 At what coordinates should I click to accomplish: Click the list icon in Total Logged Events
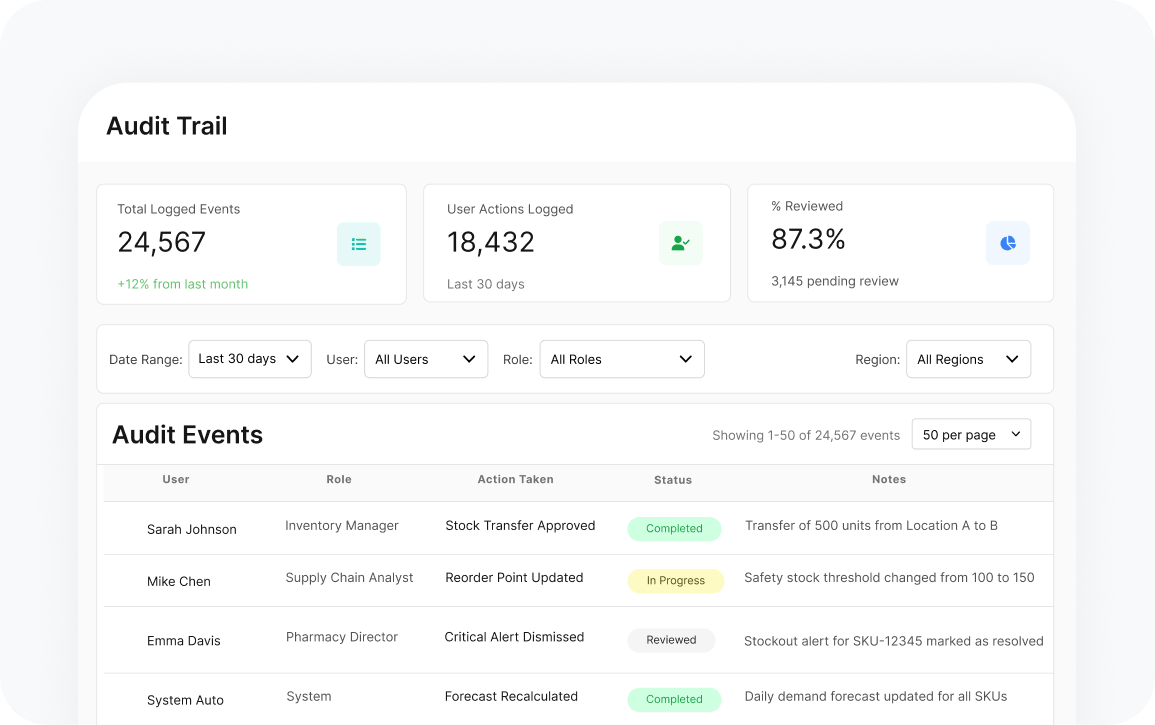pyautogui.click(x=358, y=244)
